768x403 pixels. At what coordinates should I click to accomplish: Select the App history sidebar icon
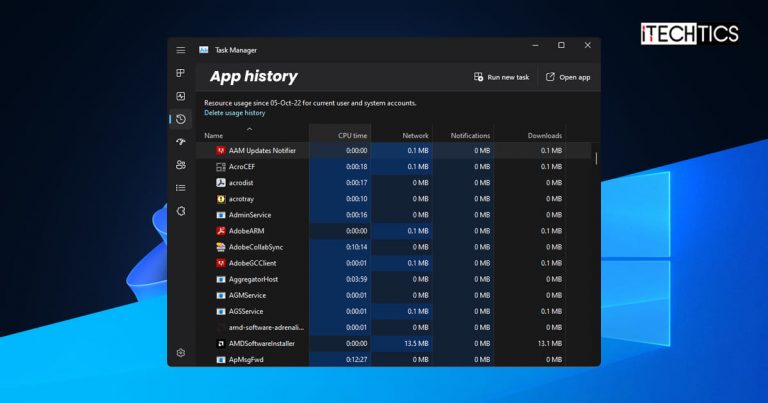[x=181, y=119]
